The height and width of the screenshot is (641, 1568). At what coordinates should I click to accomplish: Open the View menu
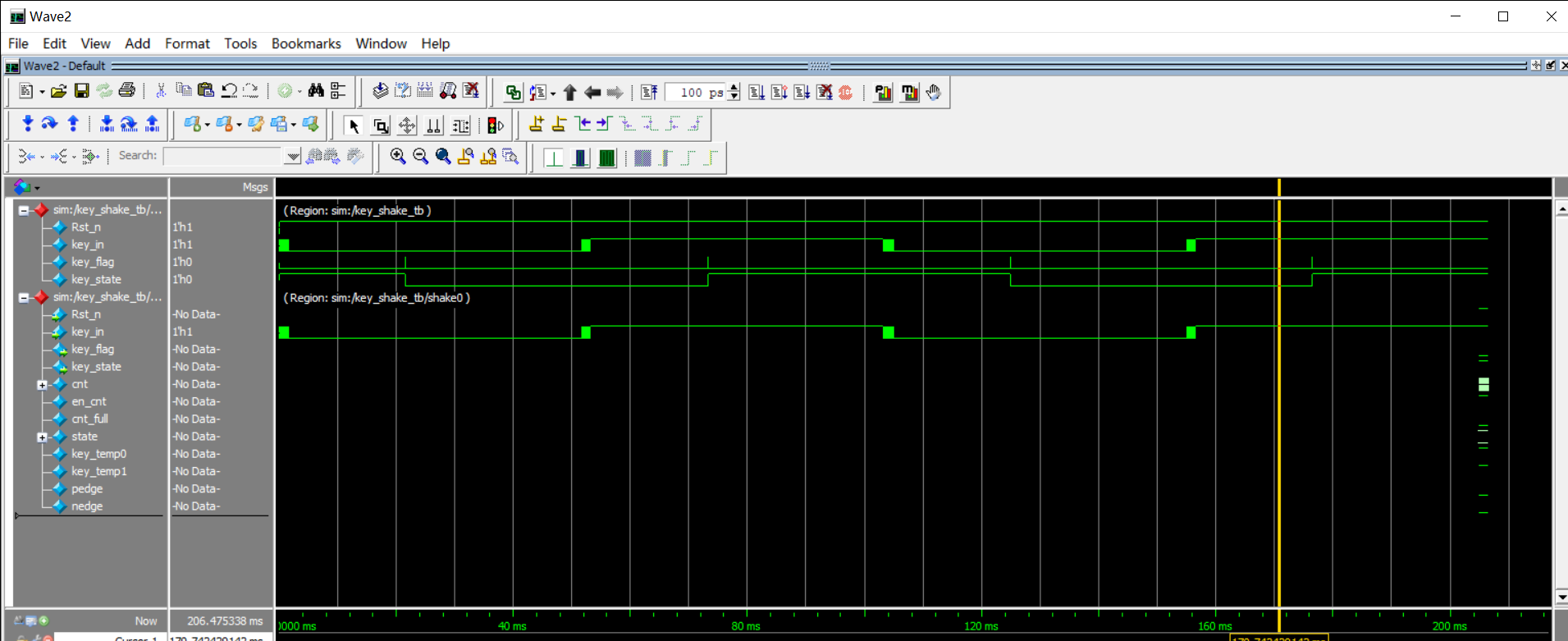click(95, 43)
